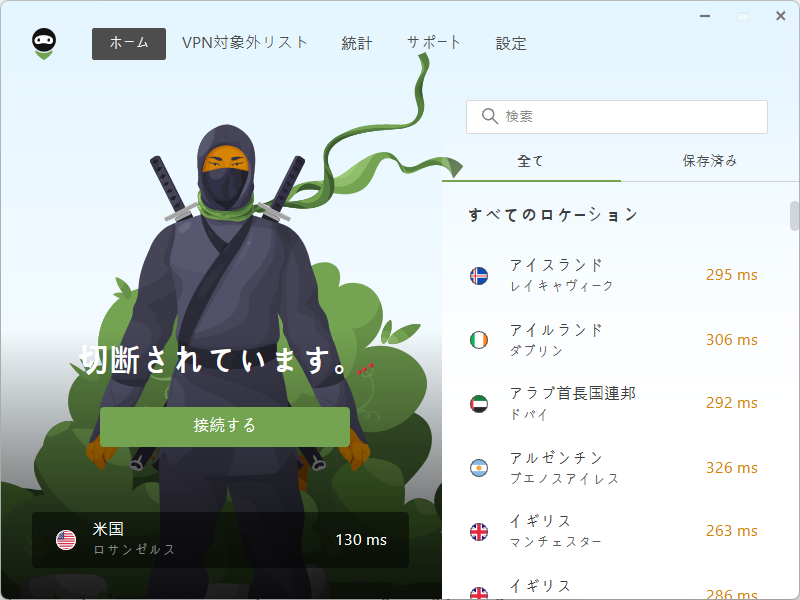Select the 全て locations tab
The width and height of the screenshot is (800, 600).
coord(531,161)
